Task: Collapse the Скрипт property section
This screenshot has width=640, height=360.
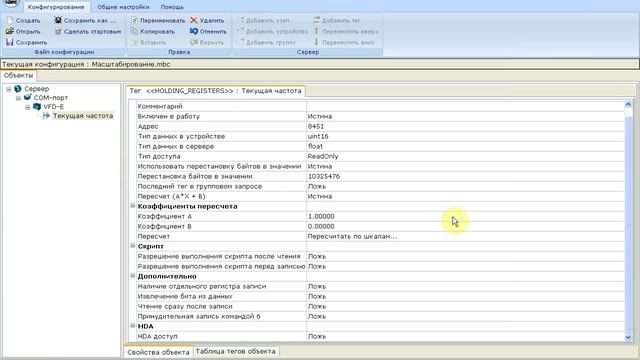Action: (x=133, y=246)
